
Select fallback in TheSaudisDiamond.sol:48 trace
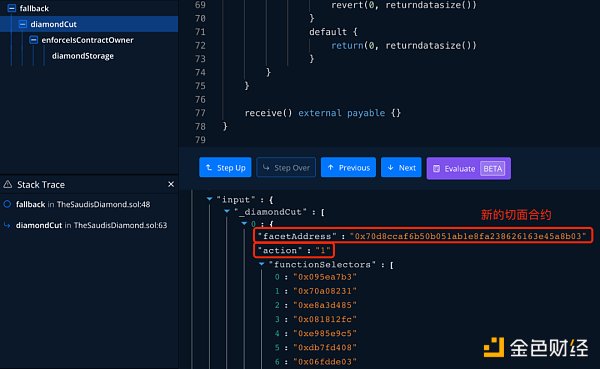coord(83,204)
